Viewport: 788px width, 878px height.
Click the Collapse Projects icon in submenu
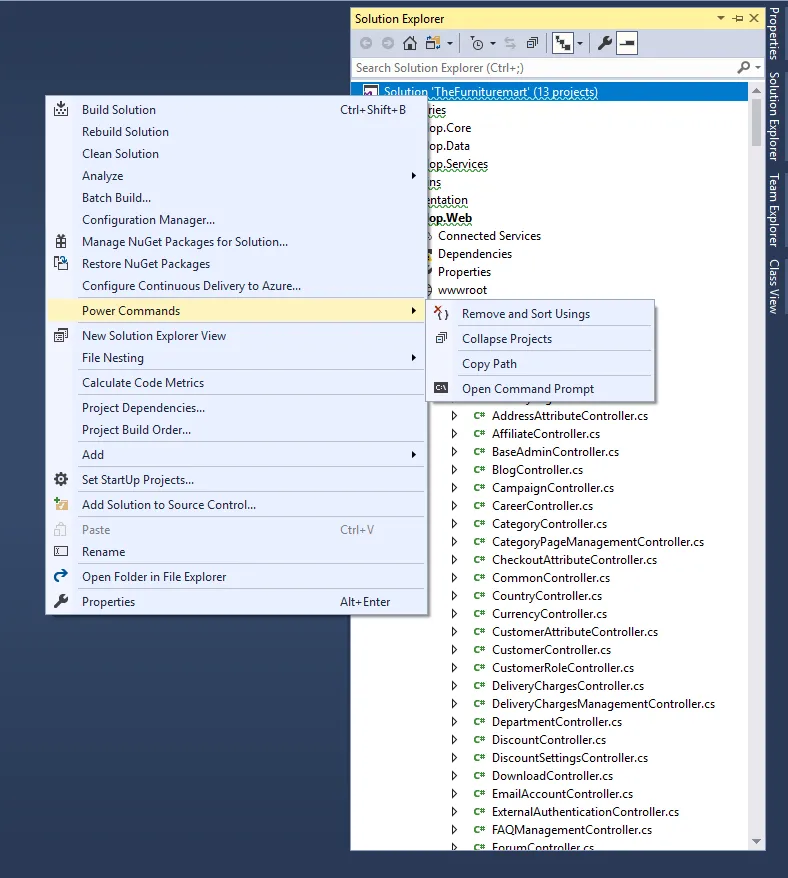441,338
